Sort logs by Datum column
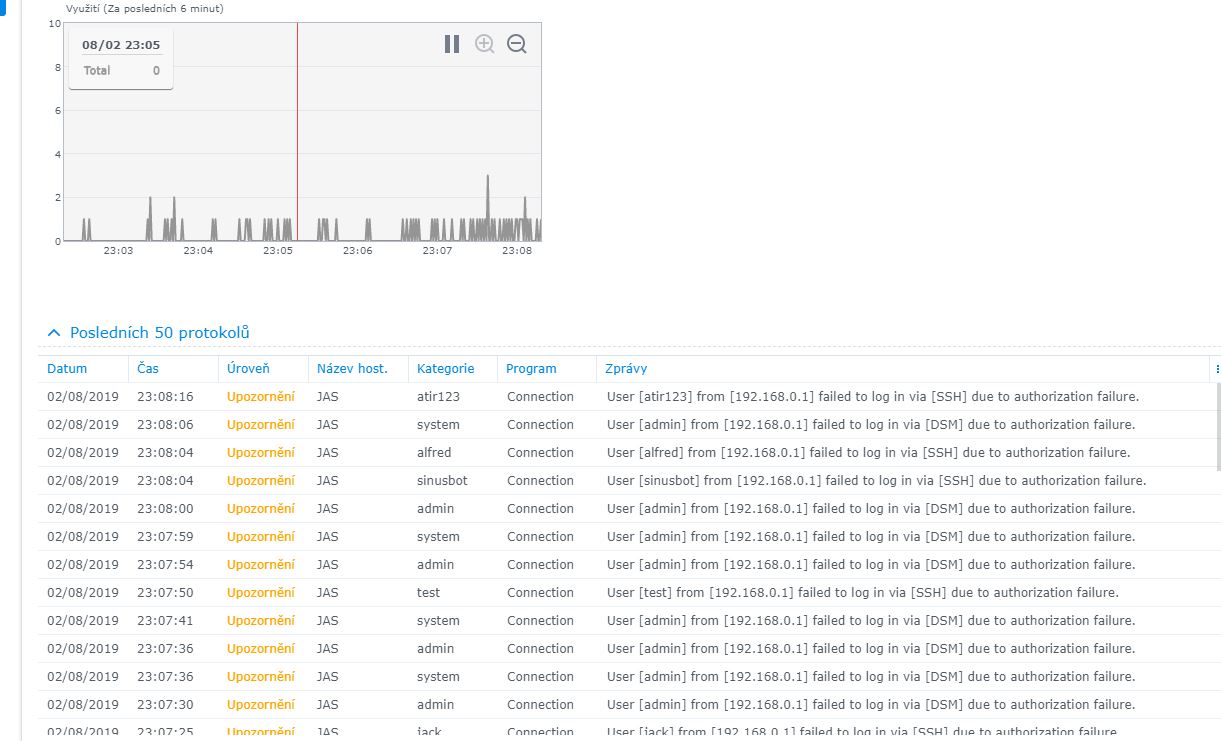This screenshot has width=1221, height=741. [67, 369]
